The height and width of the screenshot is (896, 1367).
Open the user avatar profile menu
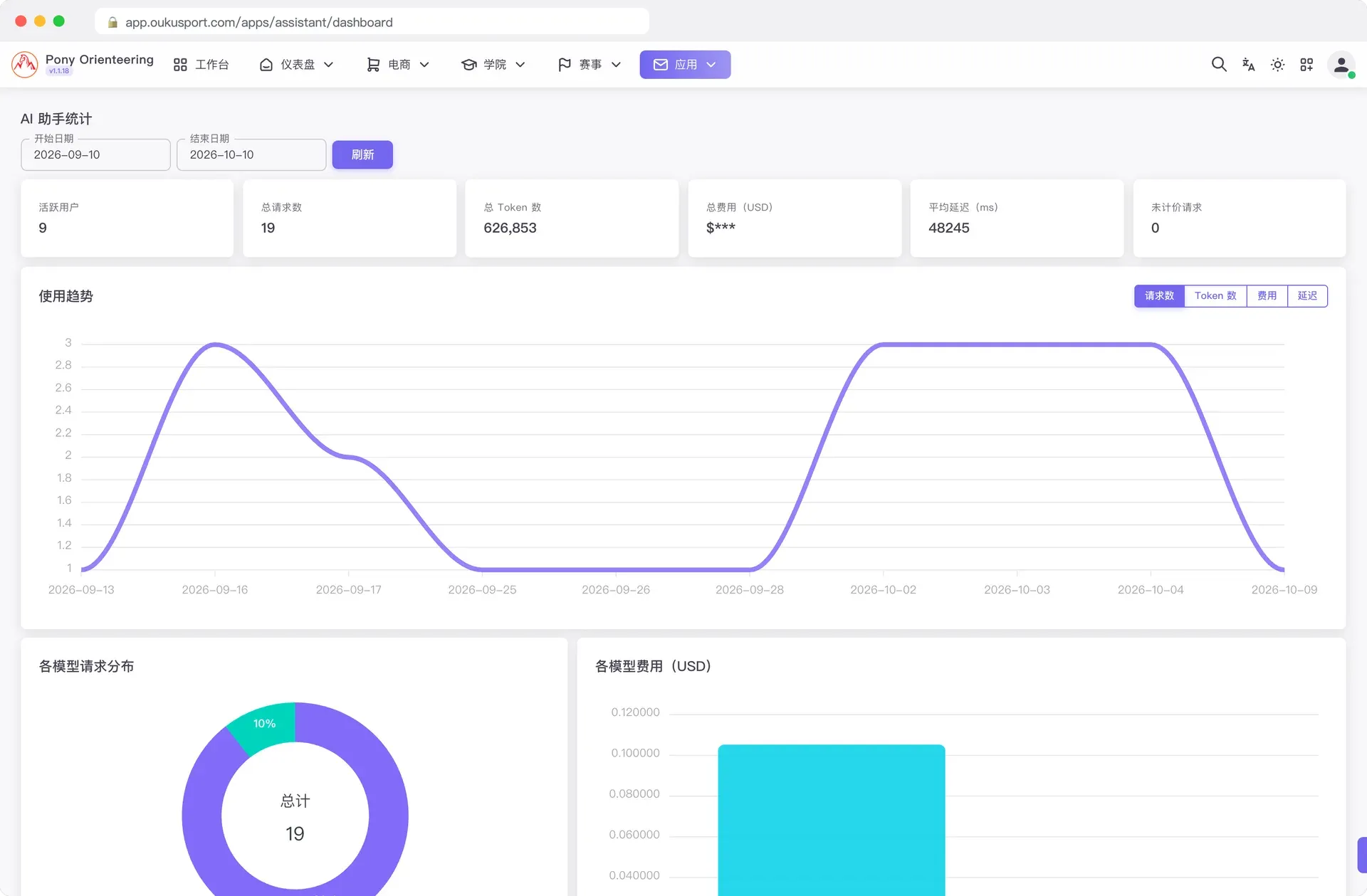click(x=1341, y=65)
